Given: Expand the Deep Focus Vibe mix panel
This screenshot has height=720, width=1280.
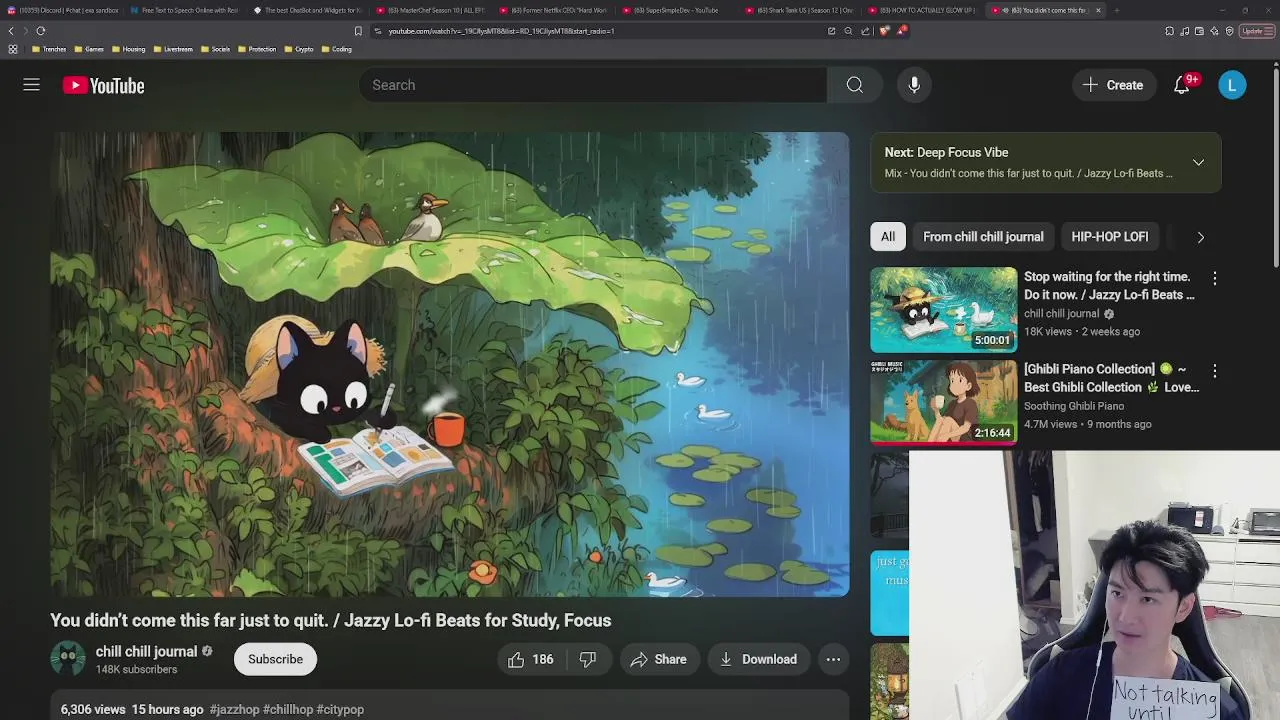Looking at the screenshot, I should pyautogui.click(x=1198, y=162).
